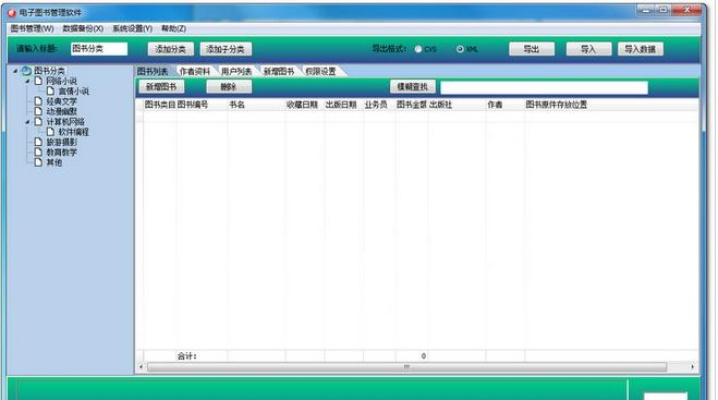Switch to the 作者资料 tab

click(195, 71)
